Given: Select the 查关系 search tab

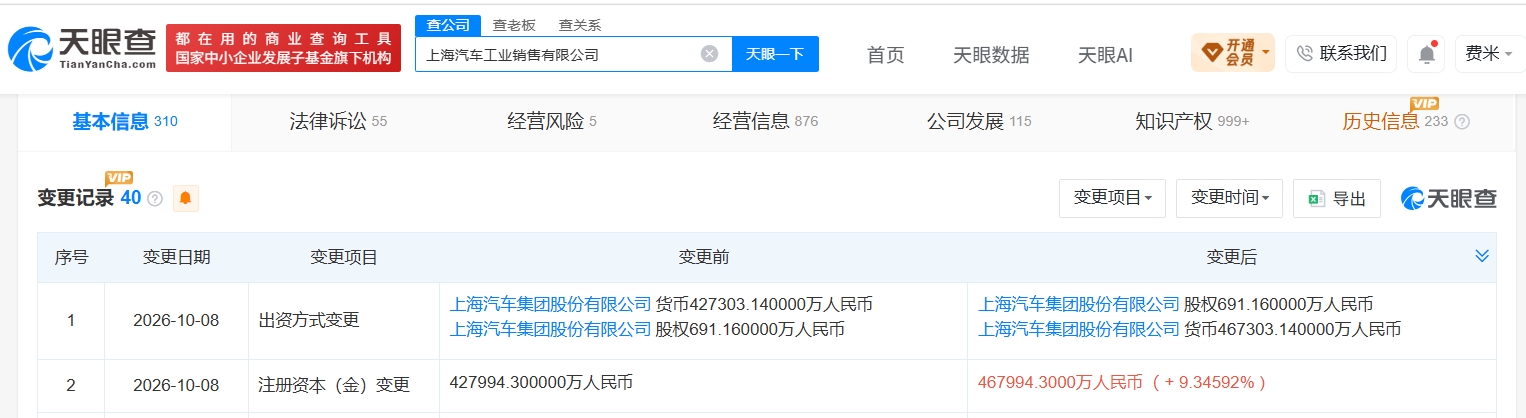Looking at the screenshot, I should click(x=580, y=25).
